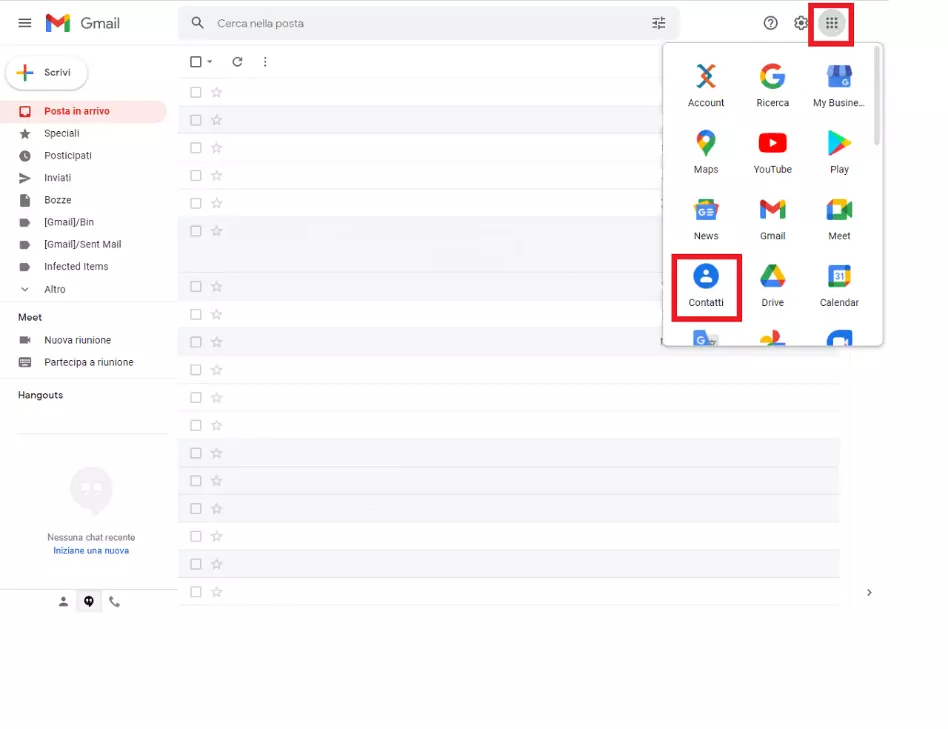Open the [Gmail]/Sent Mail label

(83, 244)
